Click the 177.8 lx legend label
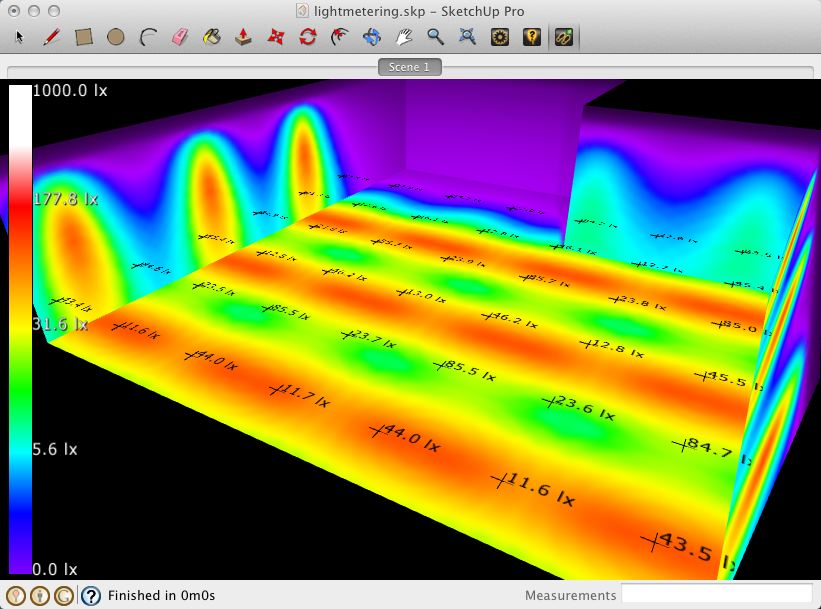 [65, 199]
